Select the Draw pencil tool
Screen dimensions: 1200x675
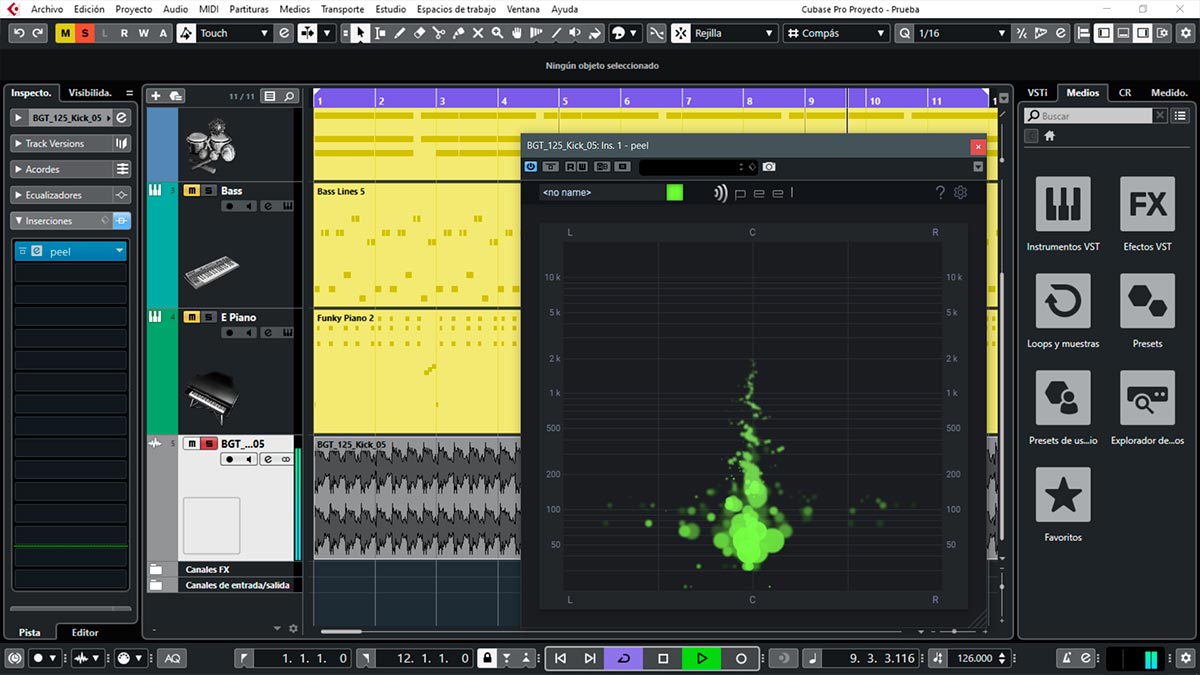pos(400,33)
